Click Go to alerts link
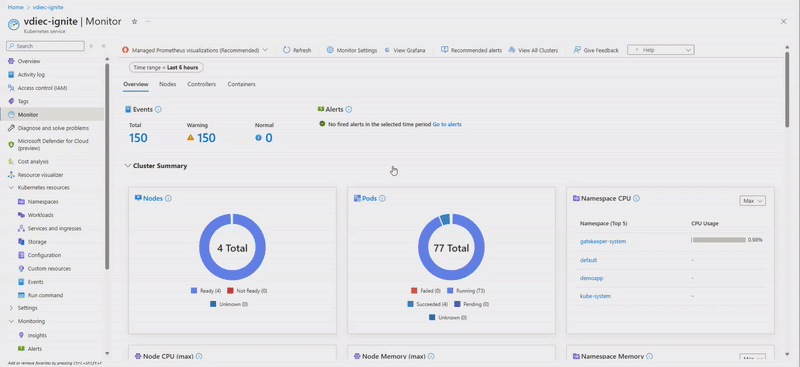The image size is (800, 367). pyautogui.click(x=447, y=124)
